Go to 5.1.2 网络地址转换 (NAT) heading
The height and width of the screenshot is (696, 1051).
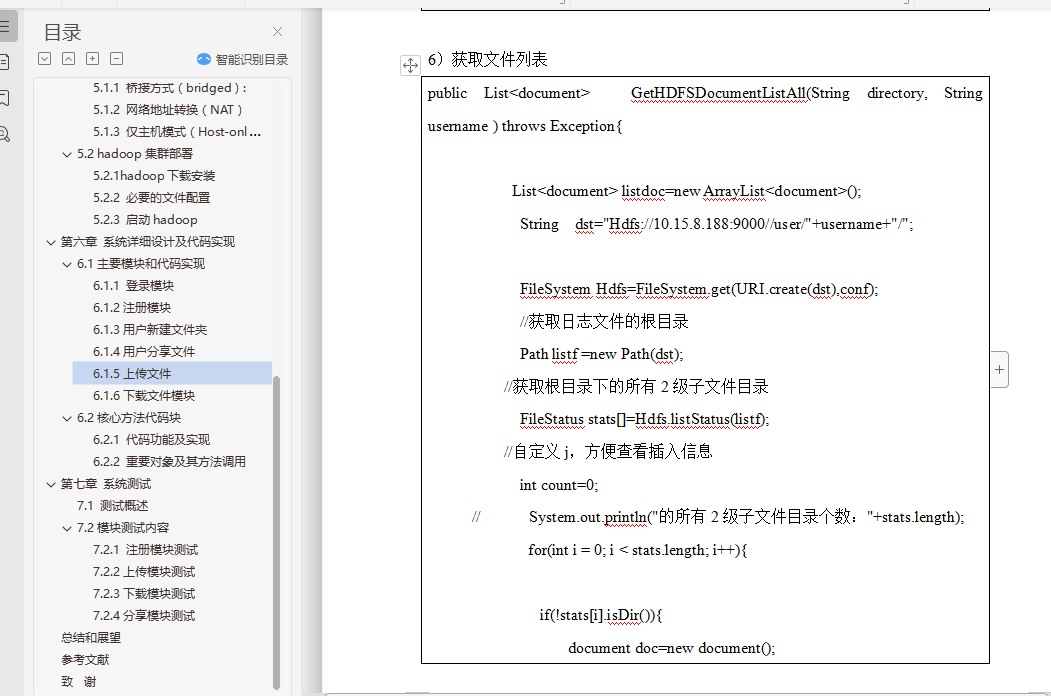[168, 109]
